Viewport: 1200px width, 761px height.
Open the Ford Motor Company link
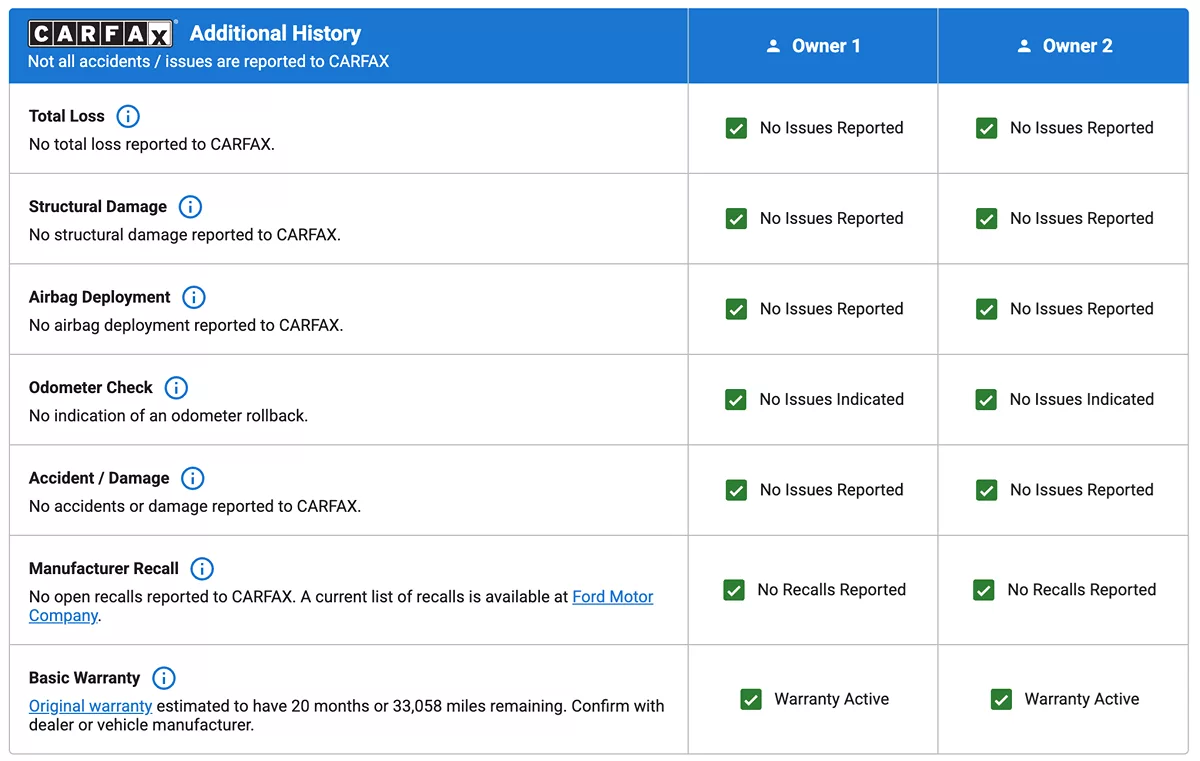pos(612,597)
